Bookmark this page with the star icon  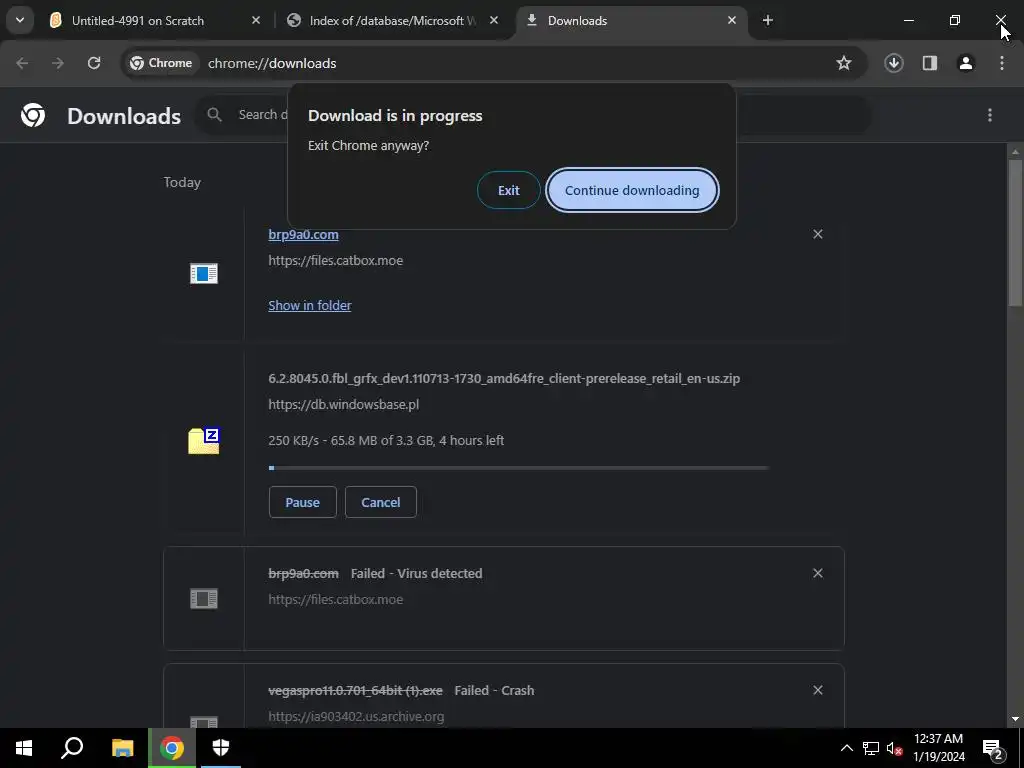tap(844, 63)
